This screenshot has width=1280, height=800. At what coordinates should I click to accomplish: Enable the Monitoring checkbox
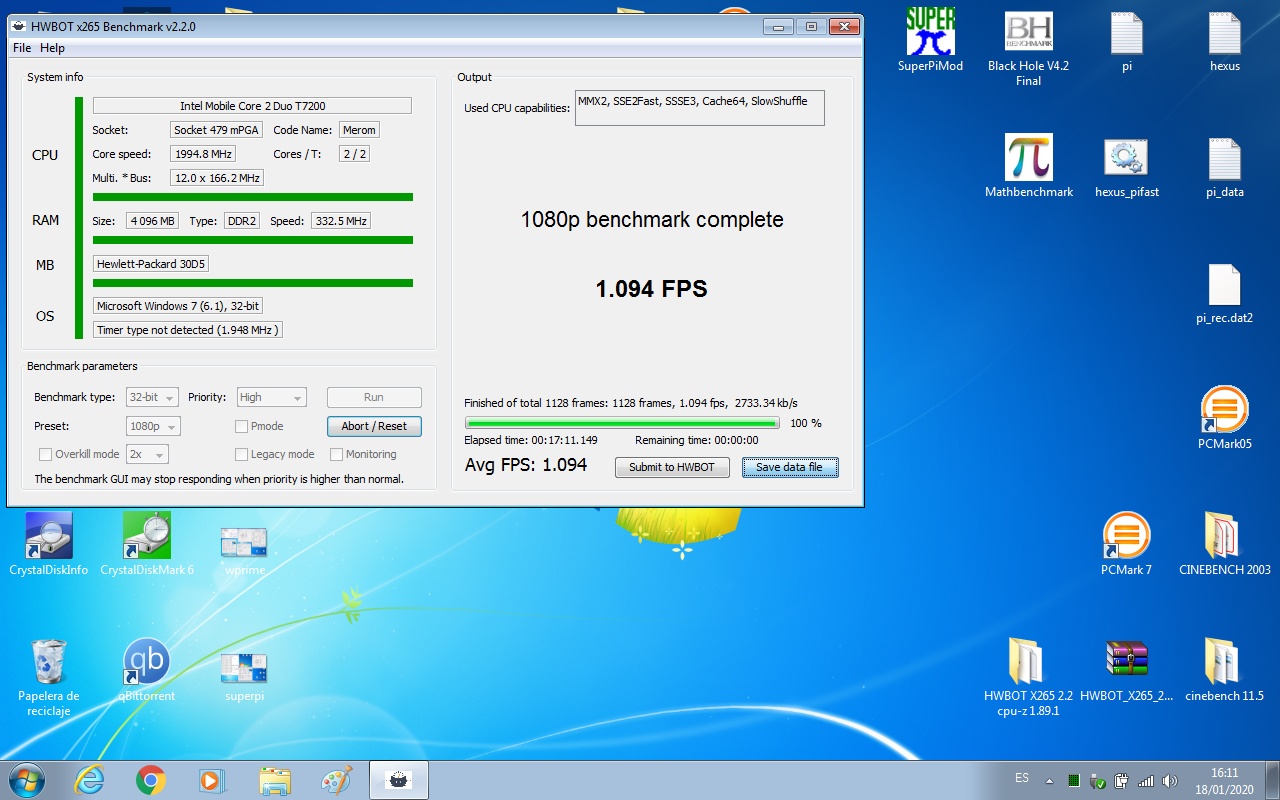[337, 454]
